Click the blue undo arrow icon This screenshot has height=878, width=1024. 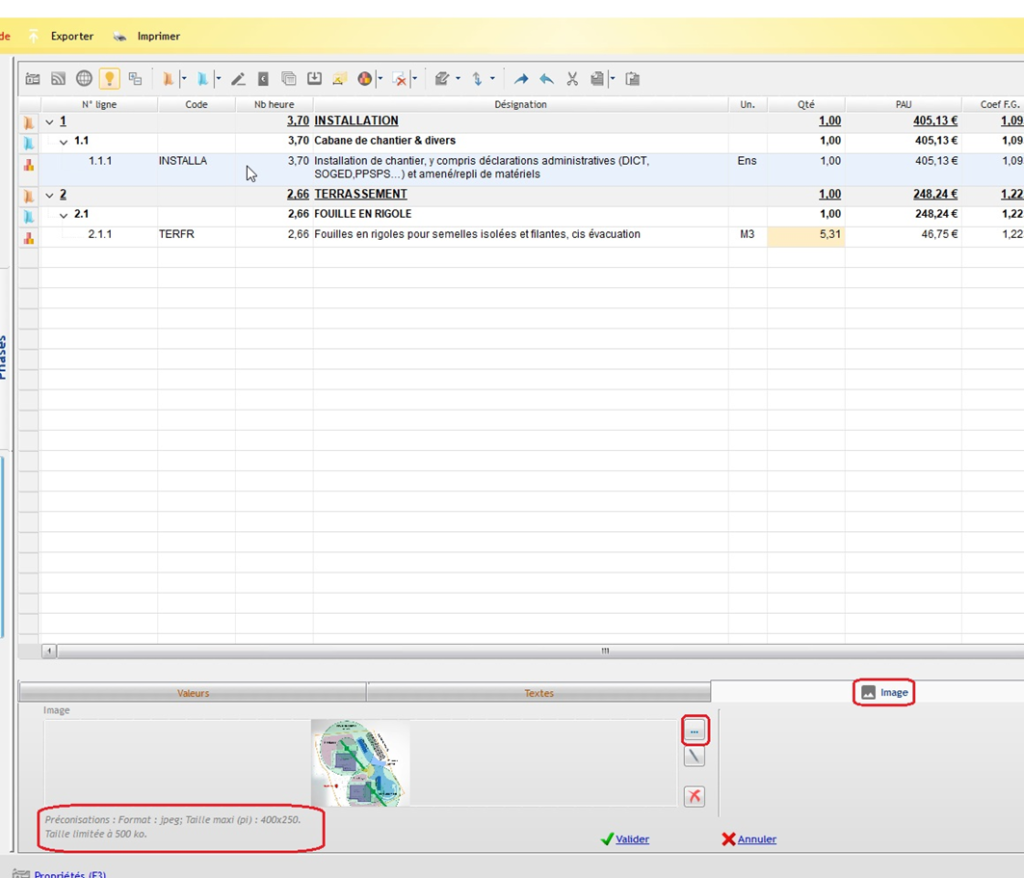coord(546,79)
